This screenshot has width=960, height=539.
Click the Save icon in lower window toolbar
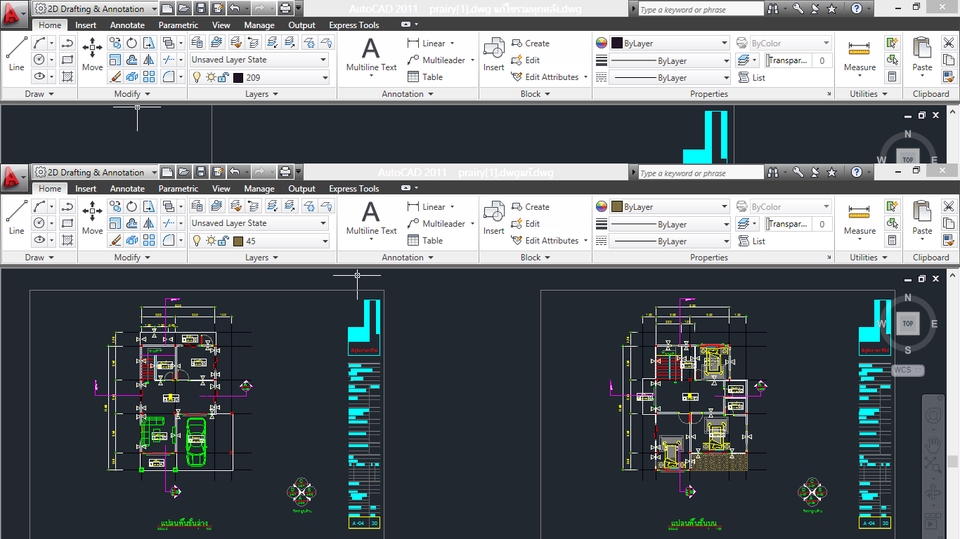coord(201,172)
